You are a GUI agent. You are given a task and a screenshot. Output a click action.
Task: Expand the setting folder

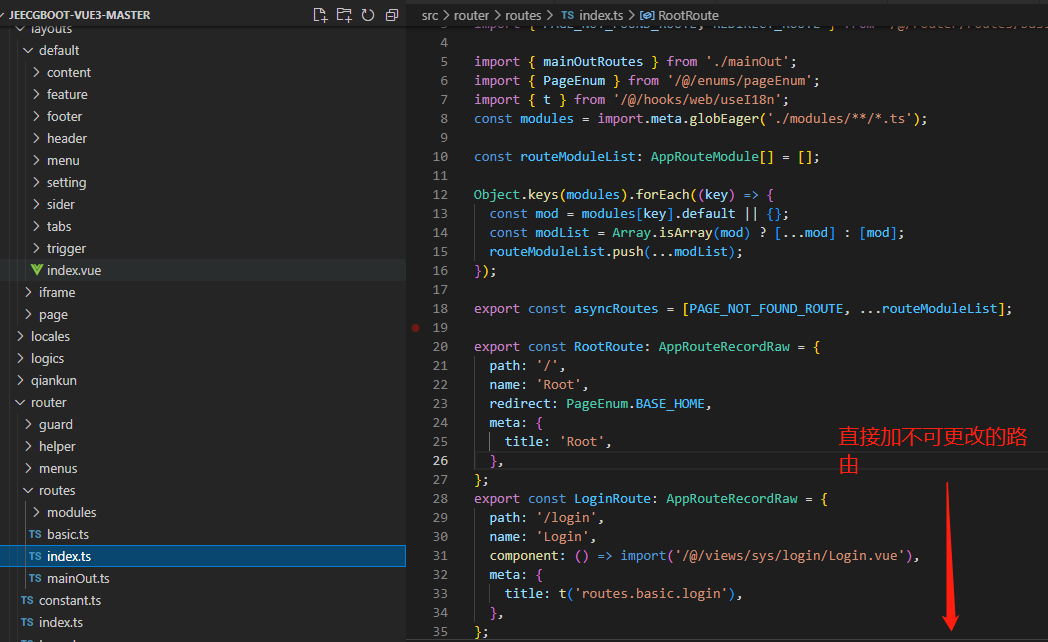coord(36,182)
